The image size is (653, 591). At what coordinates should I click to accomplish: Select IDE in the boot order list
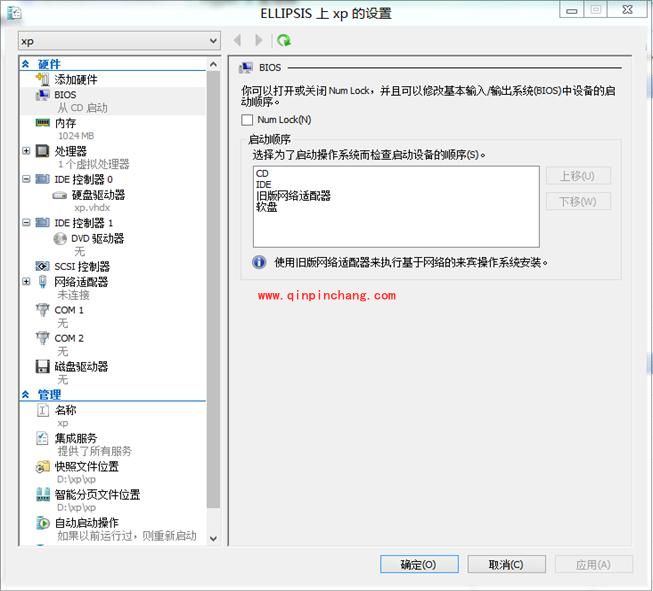(263, 185)
